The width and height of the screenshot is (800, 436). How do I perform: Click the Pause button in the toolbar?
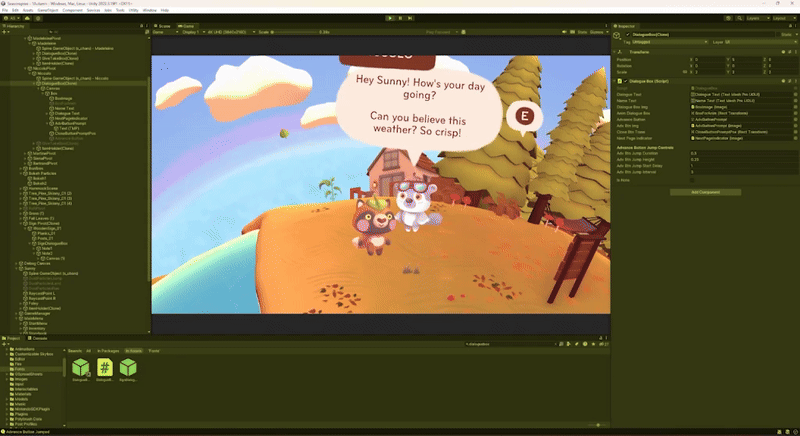[400, 18]
